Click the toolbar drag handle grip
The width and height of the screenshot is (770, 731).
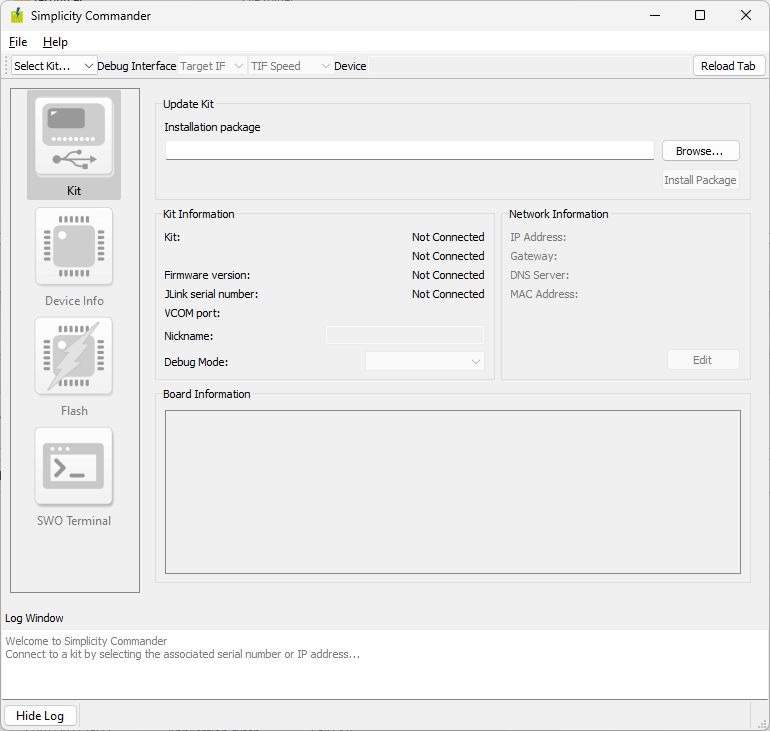click(7, 66)
